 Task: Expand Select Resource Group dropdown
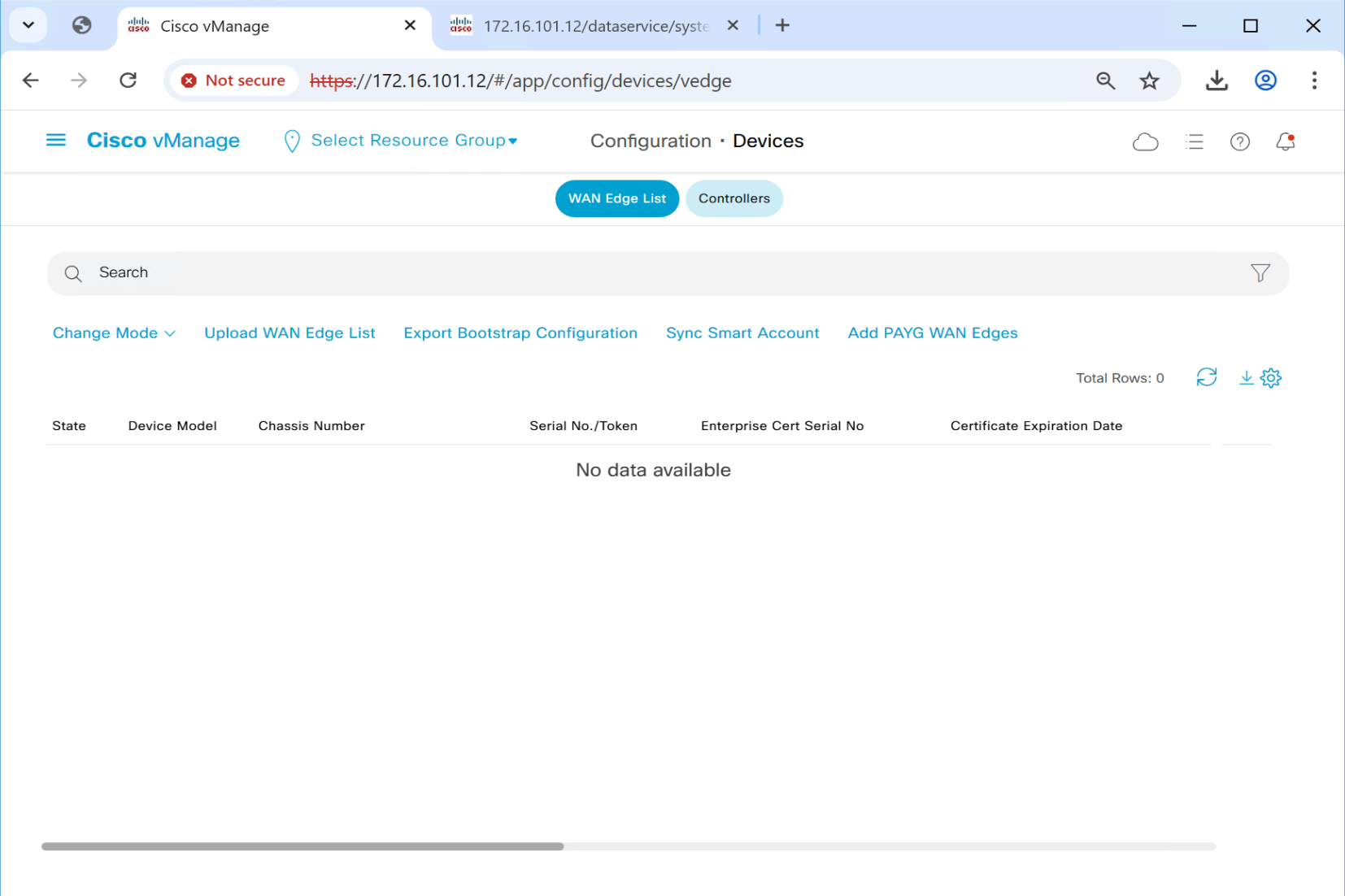click(x=413, y=141)
